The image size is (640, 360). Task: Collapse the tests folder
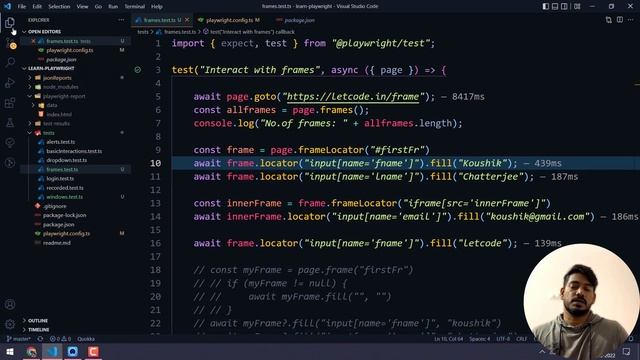pos(29,133)
